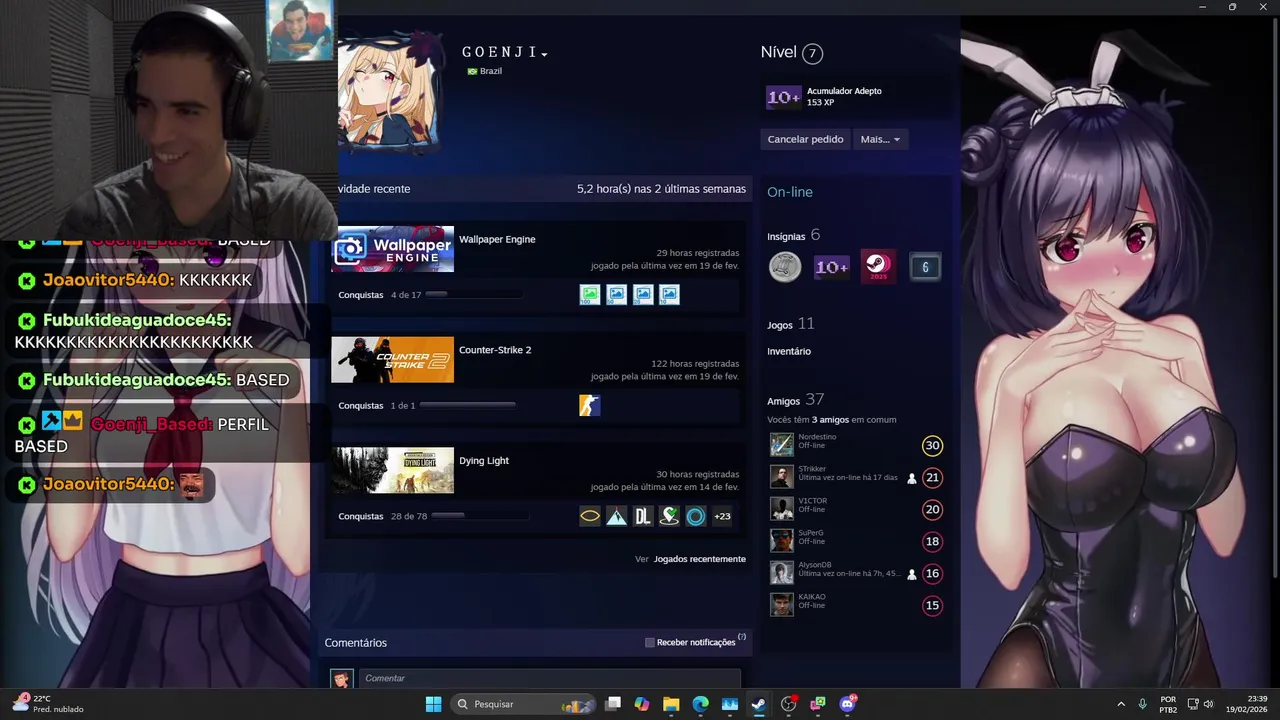1280x720 pixels.
Task: Show hidden system tray icons
Action: (x=1121, y=704)
